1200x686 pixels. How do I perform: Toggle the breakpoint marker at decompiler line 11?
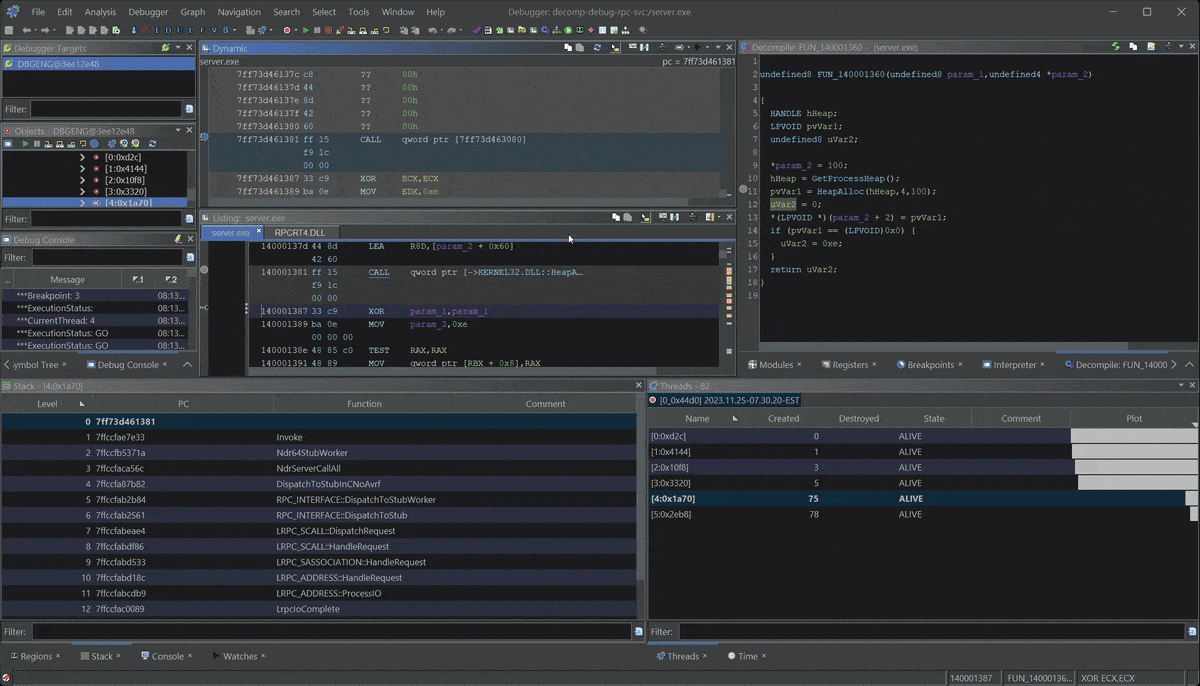(744, 190)
